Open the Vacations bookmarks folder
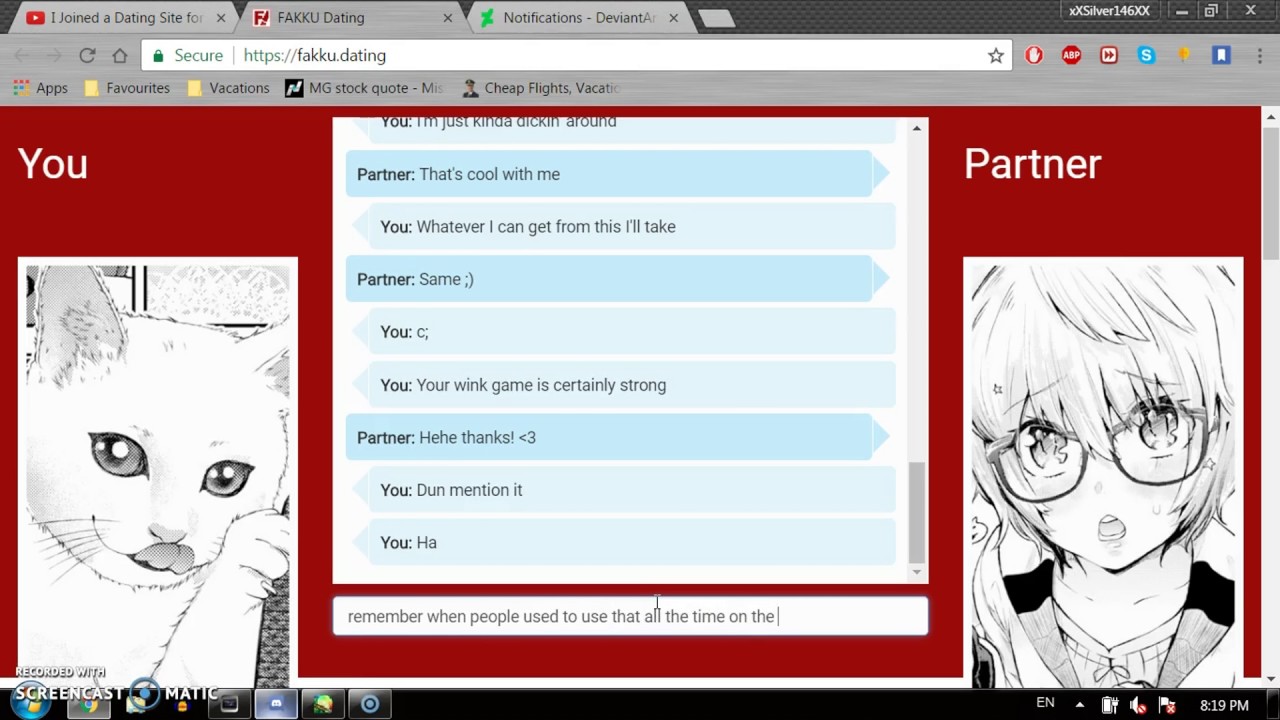Viewport: 1280px width, 720px height. coord(228,88)
